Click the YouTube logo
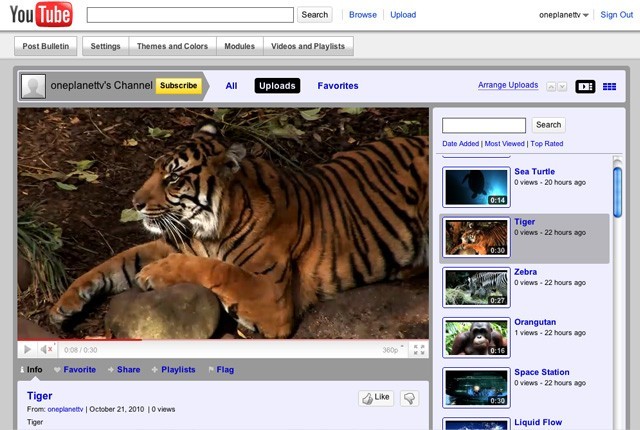The height and width of the screenshot is (430, 640). (41, 15)
